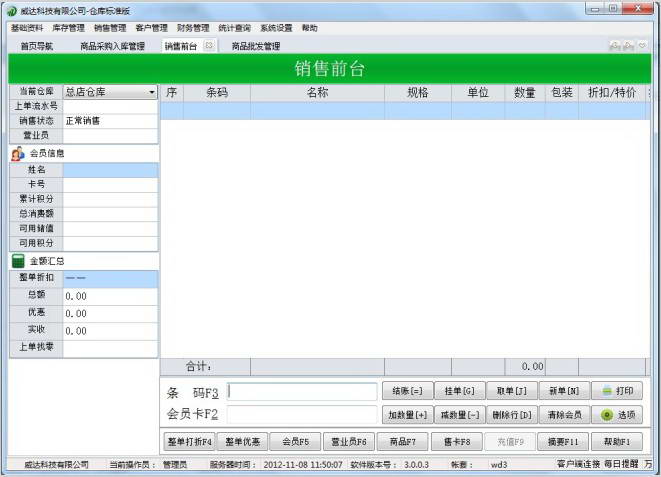This screenshot has width=661, height=477.
Task: Click the 挂单[G] button
Action: [459, 391]
